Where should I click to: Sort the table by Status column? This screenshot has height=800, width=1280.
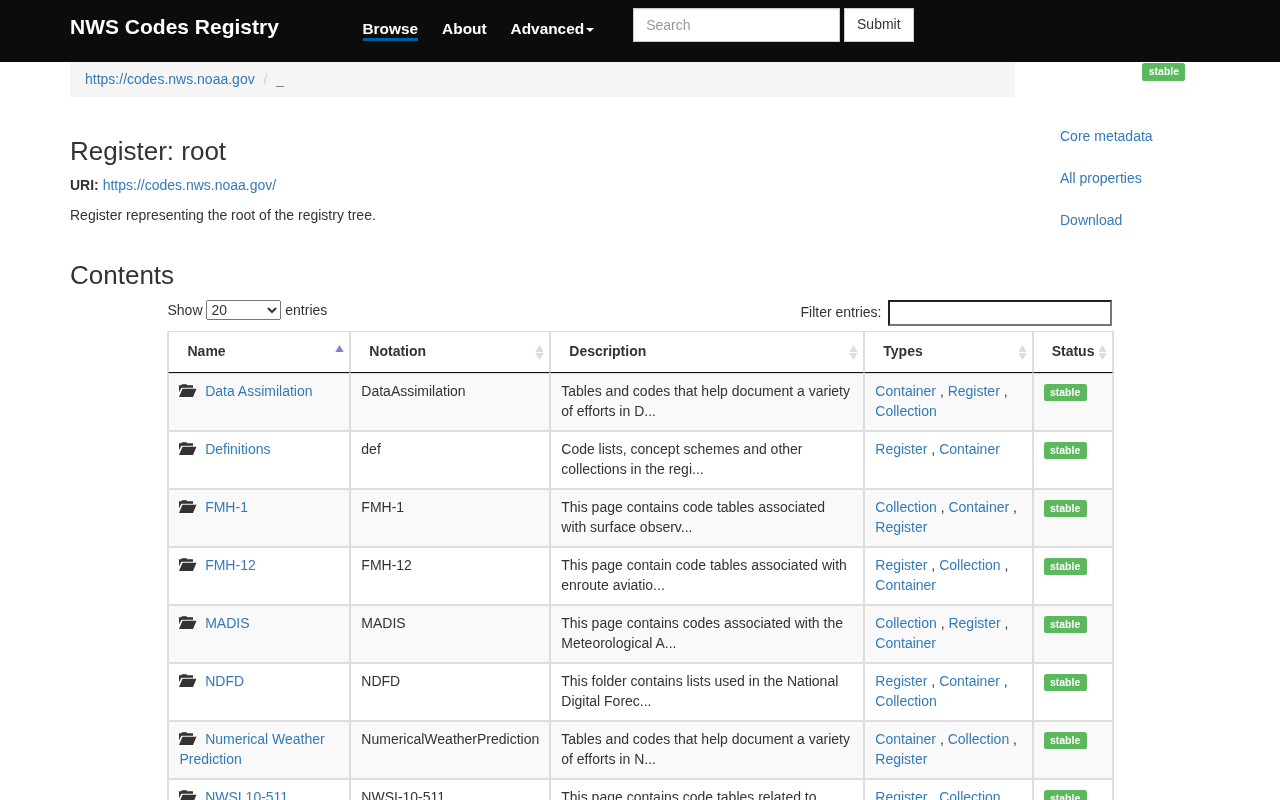(1102, 352)
